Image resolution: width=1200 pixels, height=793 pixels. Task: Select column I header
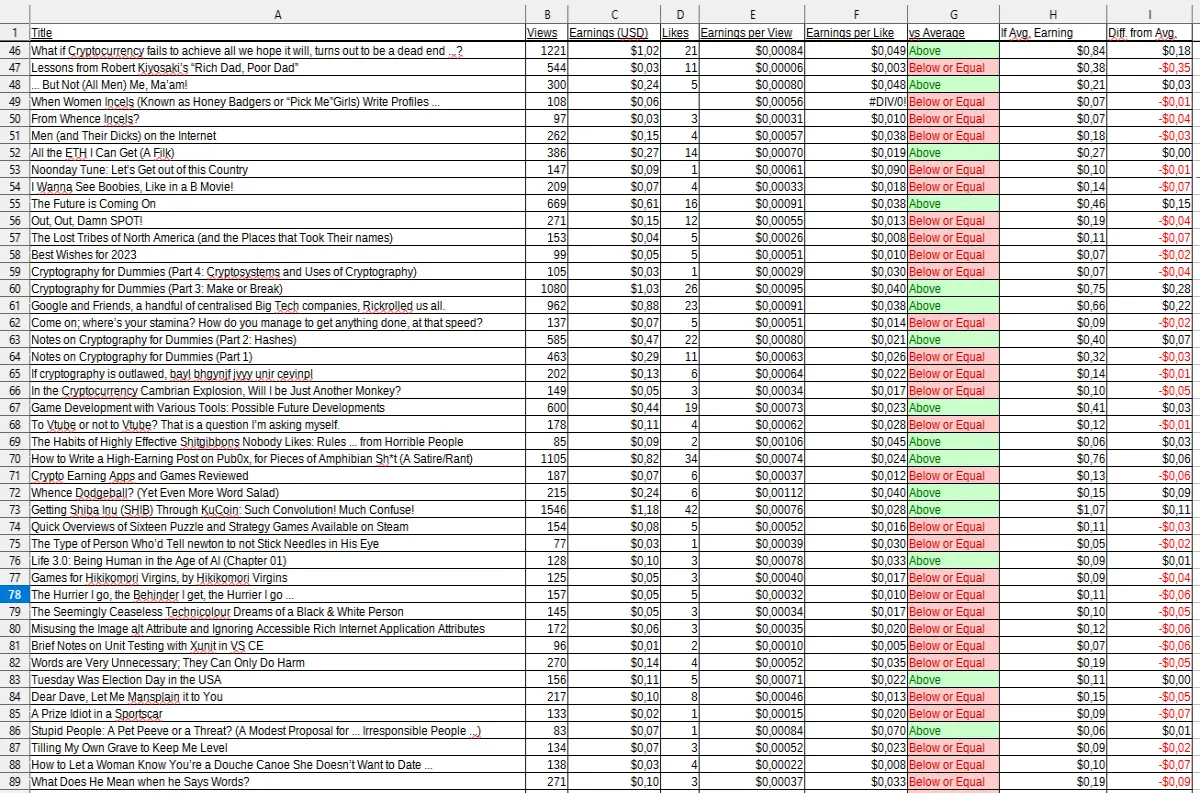click(1150, 14)
